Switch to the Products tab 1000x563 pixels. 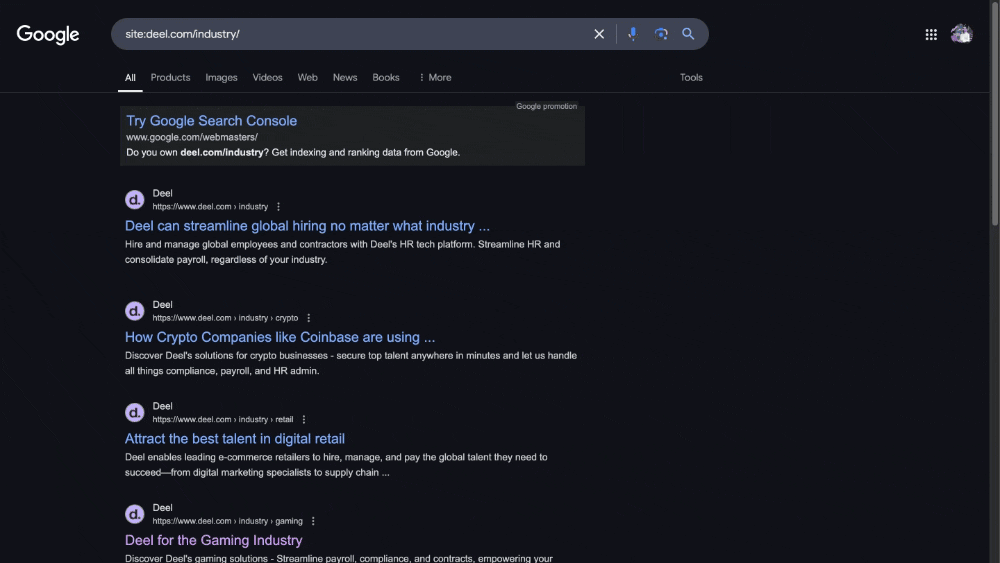pyautogui.click(x=170, y=78)
